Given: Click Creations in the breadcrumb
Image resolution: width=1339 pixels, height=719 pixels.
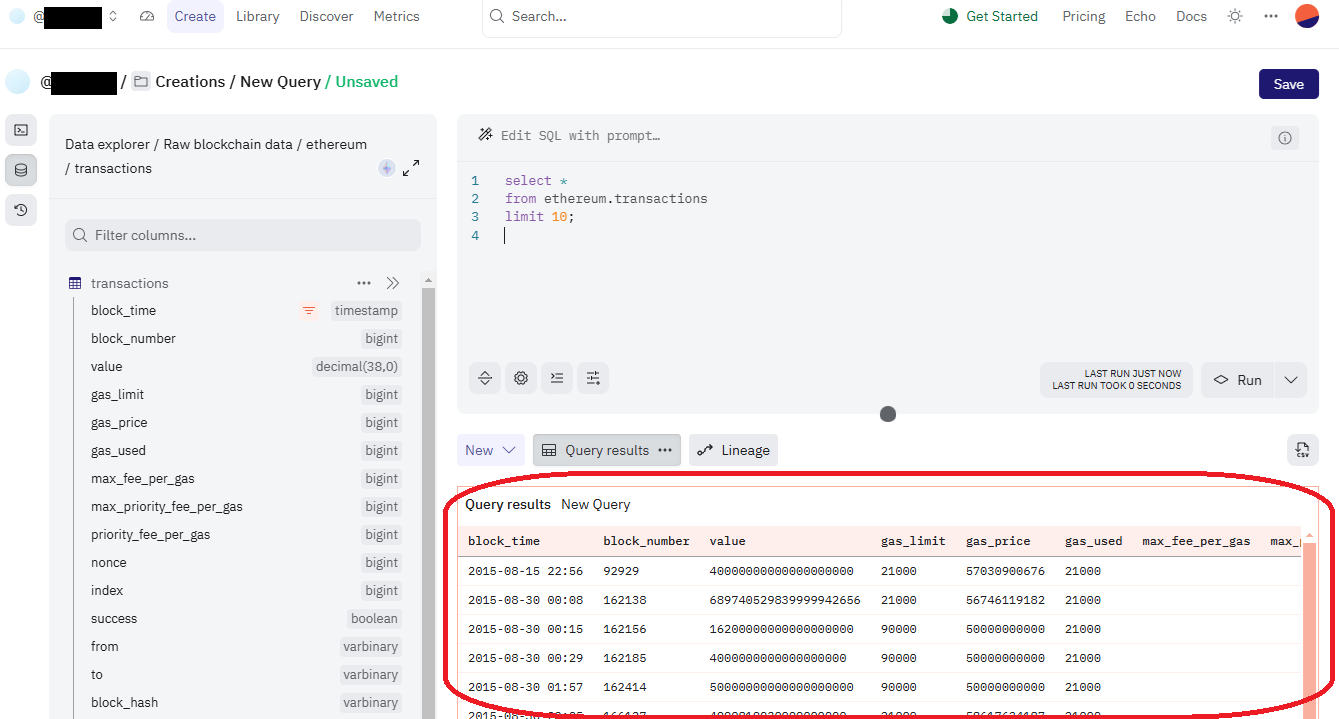Looking at the screenshot, I should click(x=190, y=82).
